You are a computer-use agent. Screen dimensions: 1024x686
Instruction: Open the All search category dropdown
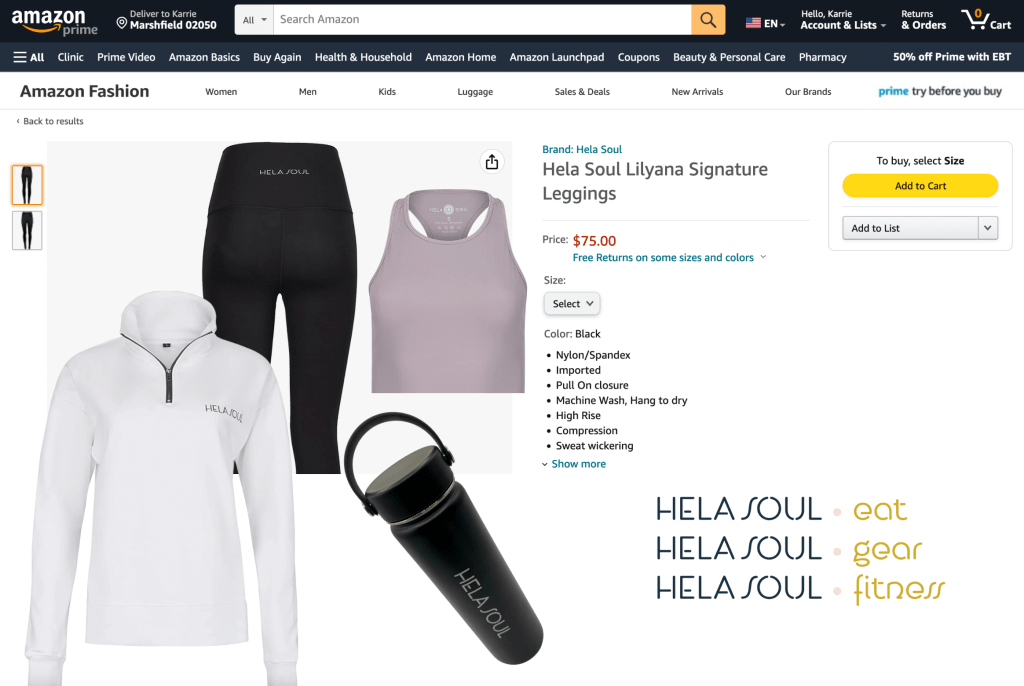[254, 20]
